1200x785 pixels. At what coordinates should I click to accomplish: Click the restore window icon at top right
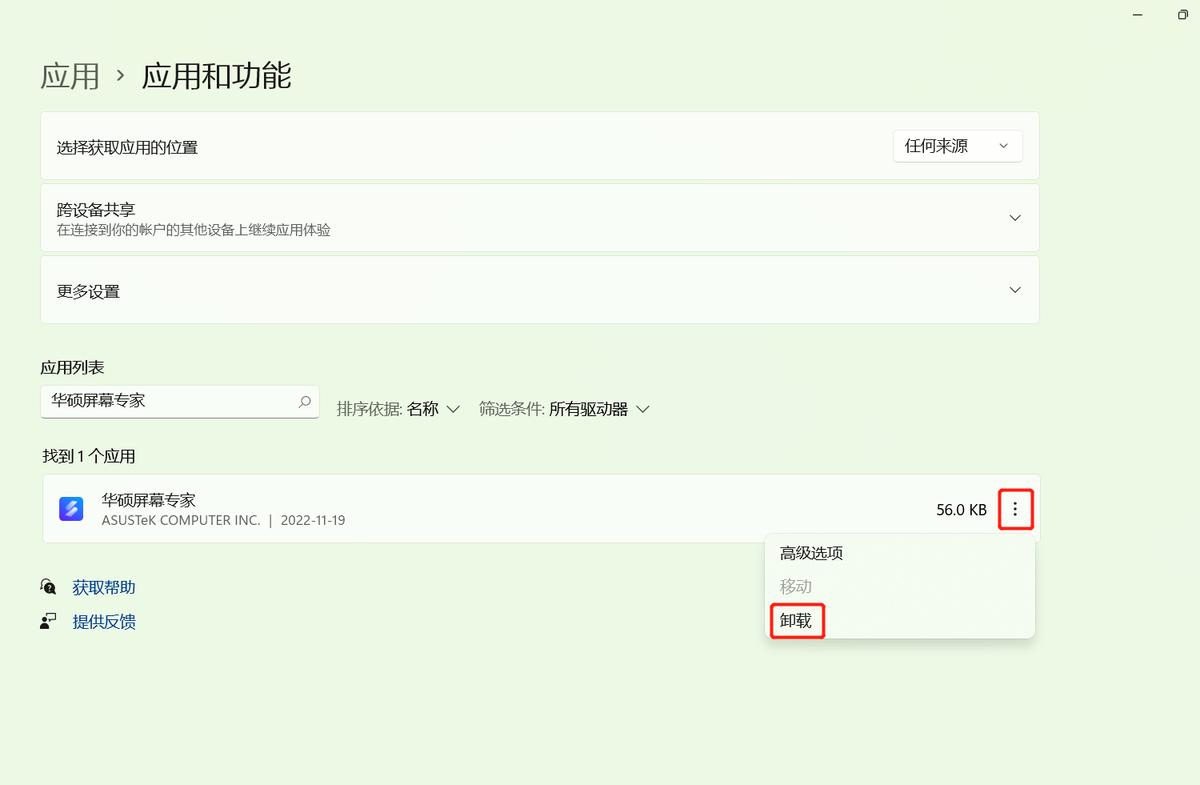(x=1183, y=15)
